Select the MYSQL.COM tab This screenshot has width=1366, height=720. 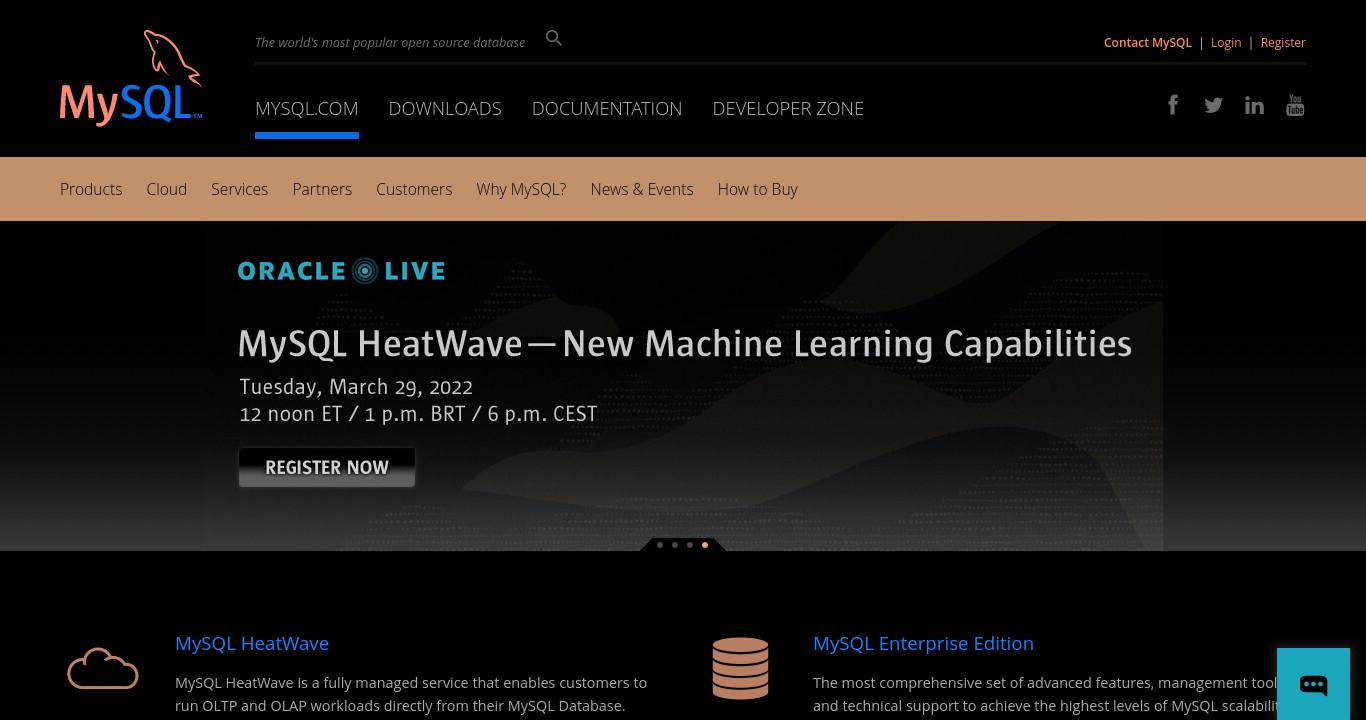coord(307,108)
